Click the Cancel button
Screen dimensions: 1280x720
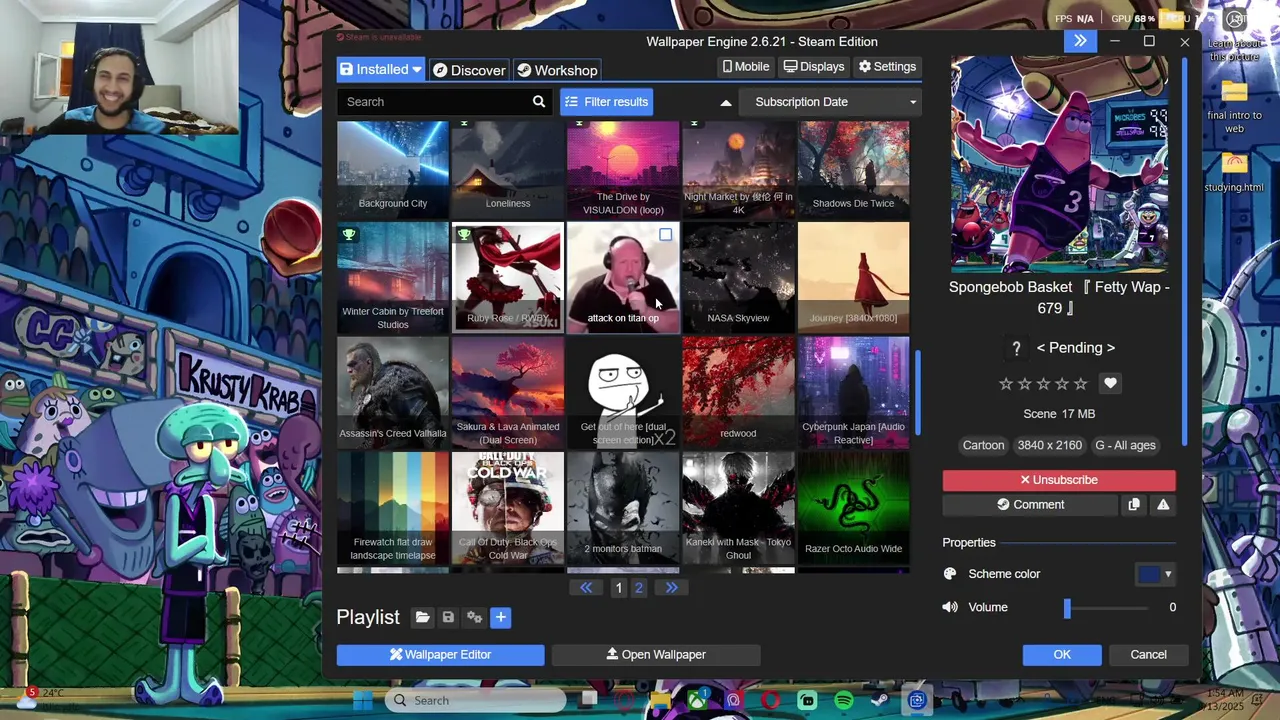point(1148,655)
